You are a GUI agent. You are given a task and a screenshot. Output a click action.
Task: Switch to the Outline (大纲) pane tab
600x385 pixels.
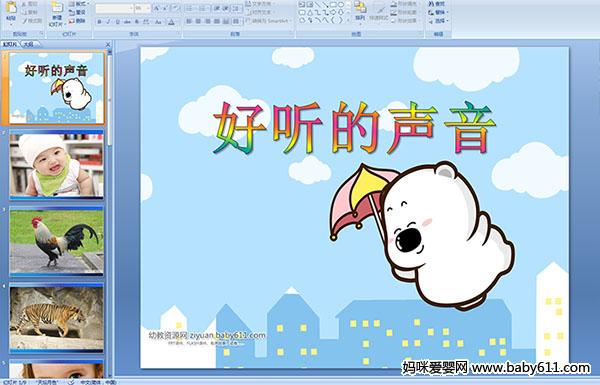tap(28, 44)
